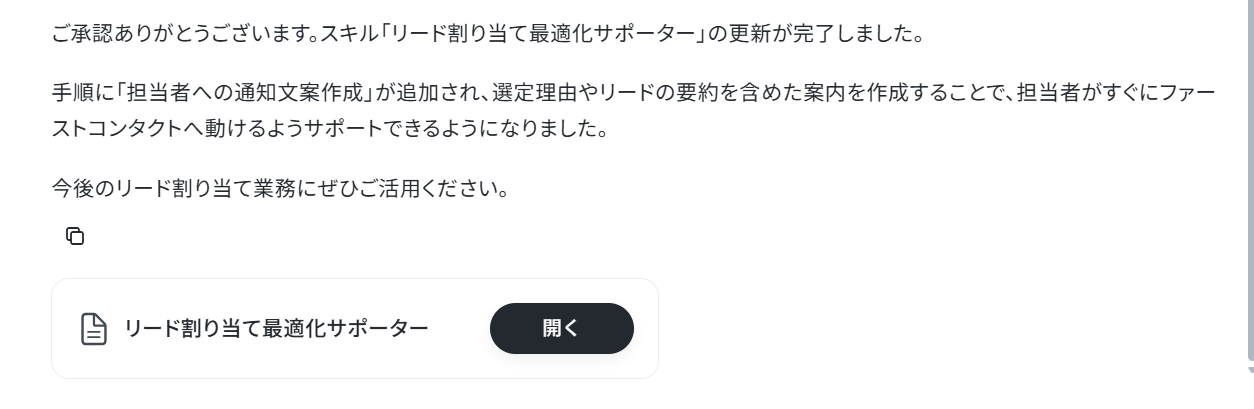Click the document icon in the skill card
1254x409 pixels.
click(x=93, y=329)
